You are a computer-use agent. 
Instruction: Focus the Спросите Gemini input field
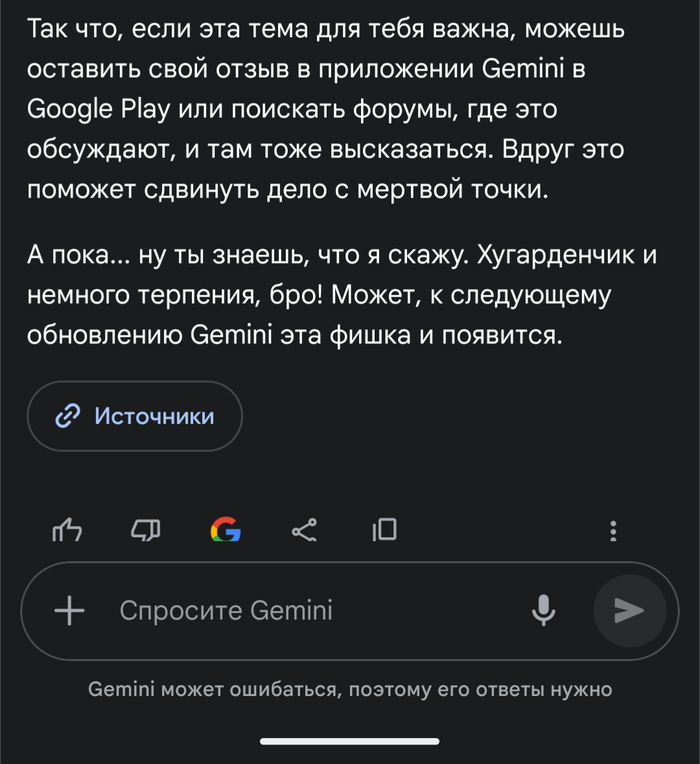pyautogui.click(x=300, y=610)
